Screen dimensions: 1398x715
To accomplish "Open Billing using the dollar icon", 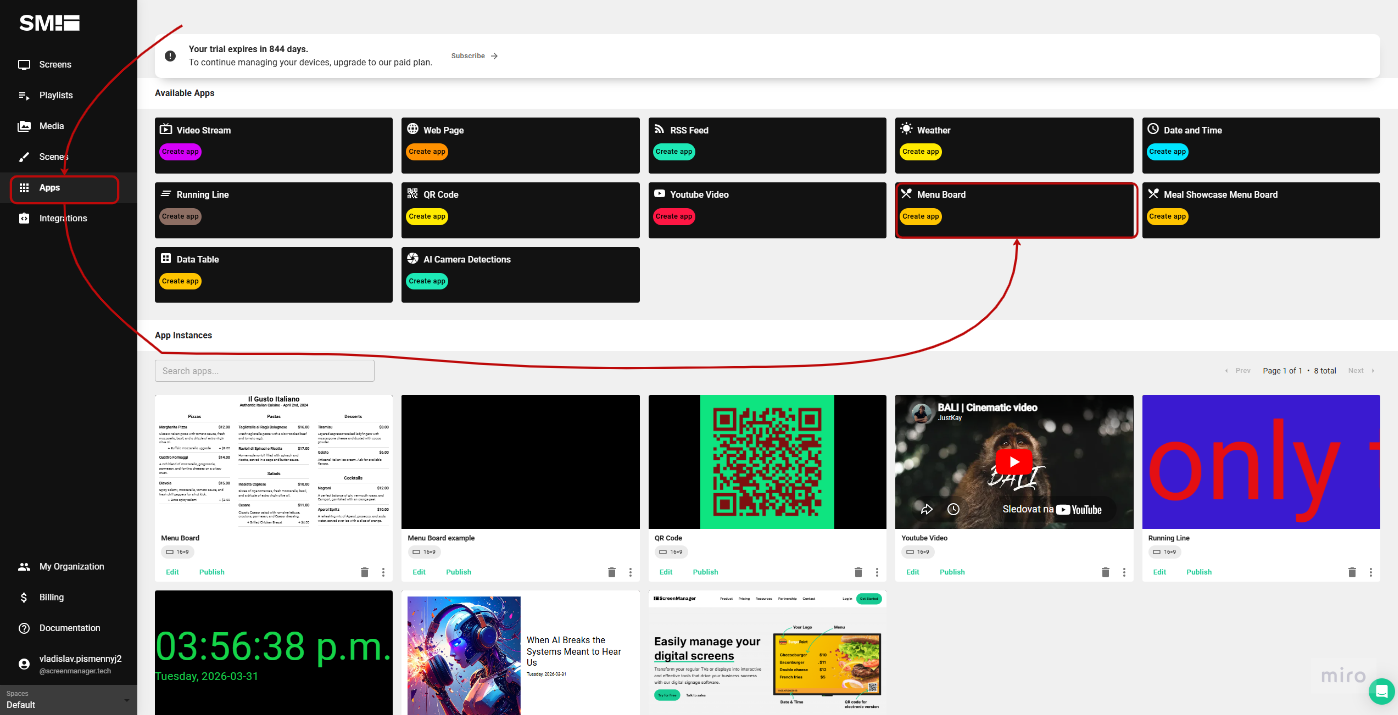I will coord(22,597).
